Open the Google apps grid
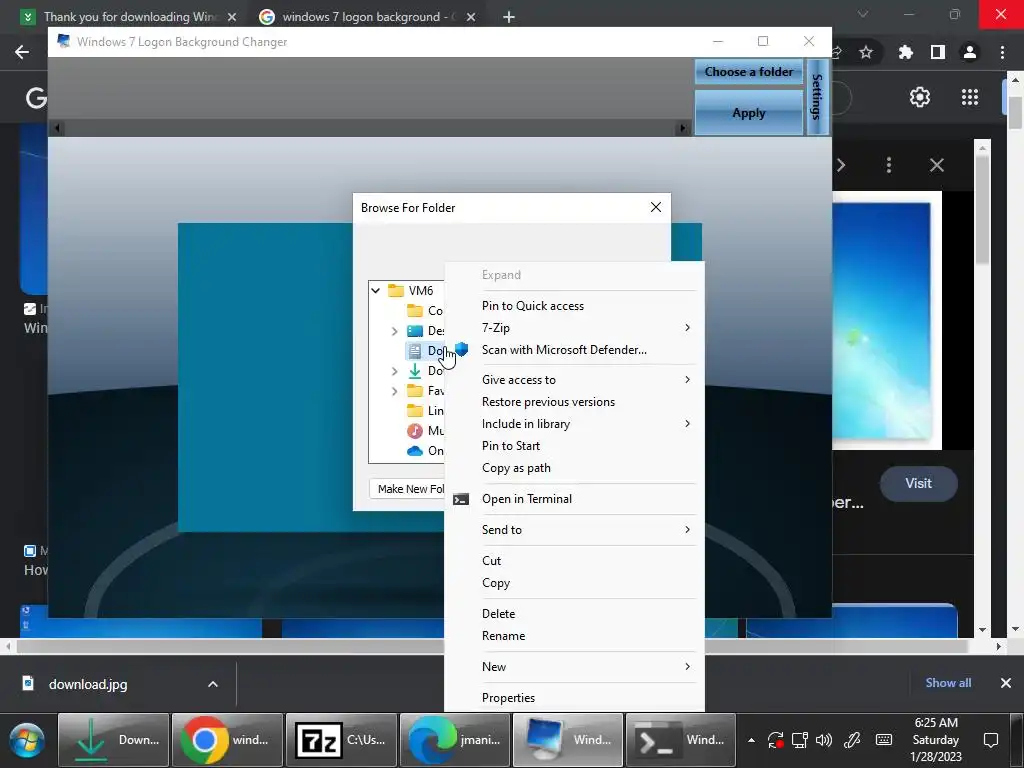The image size is (1024, 768). click(x=970, y=97)
